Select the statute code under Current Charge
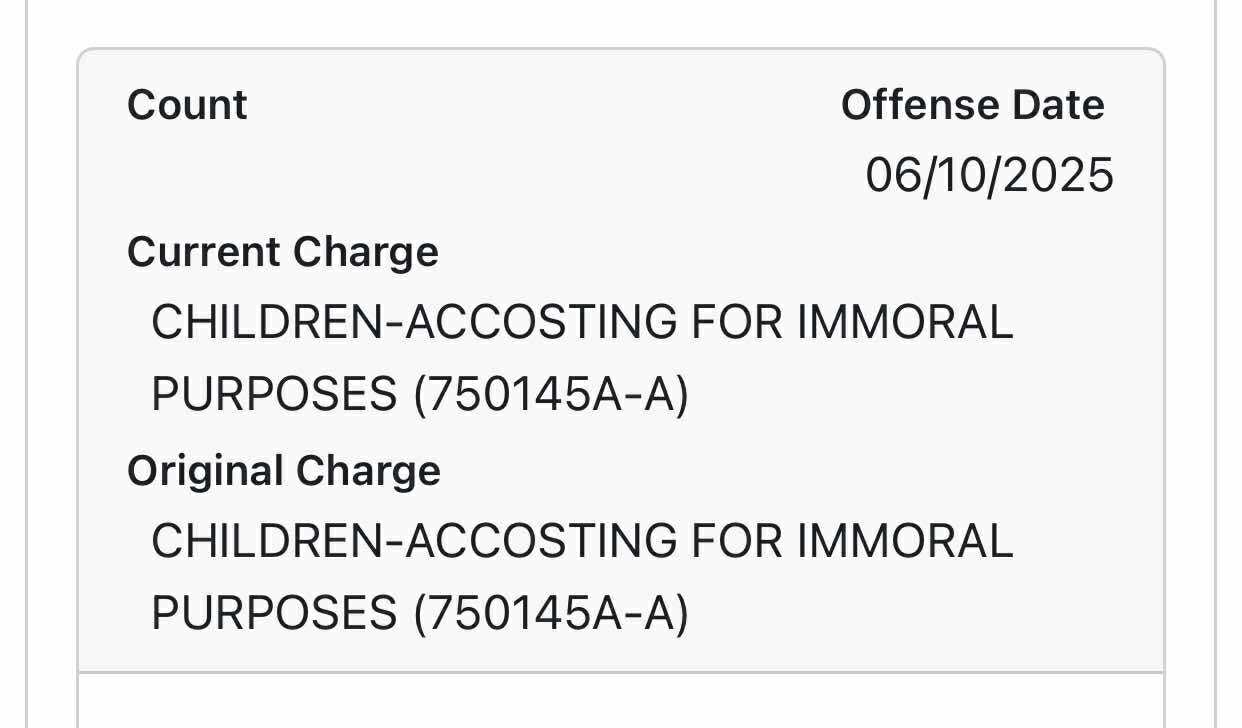 point(551,396)
